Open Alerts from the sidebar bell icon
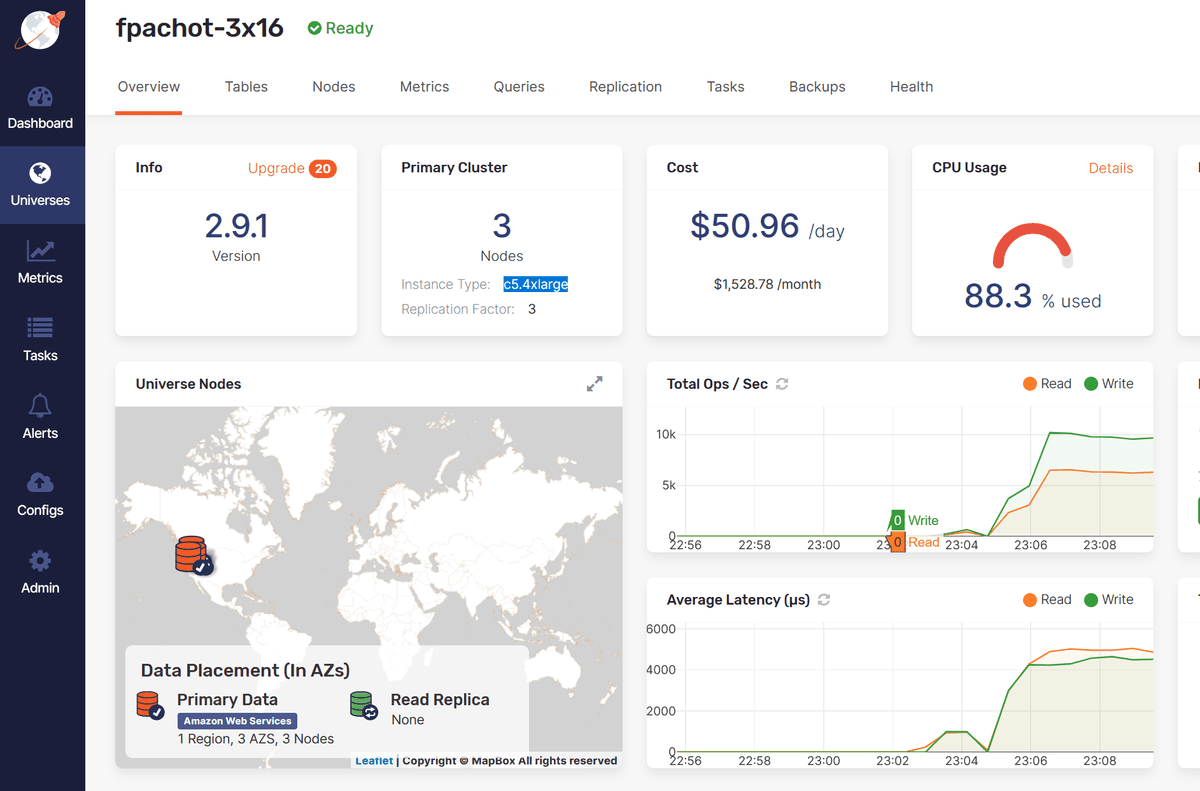Screen dimensions: 1200x791 pyautogui.click(x=40, y=418)
